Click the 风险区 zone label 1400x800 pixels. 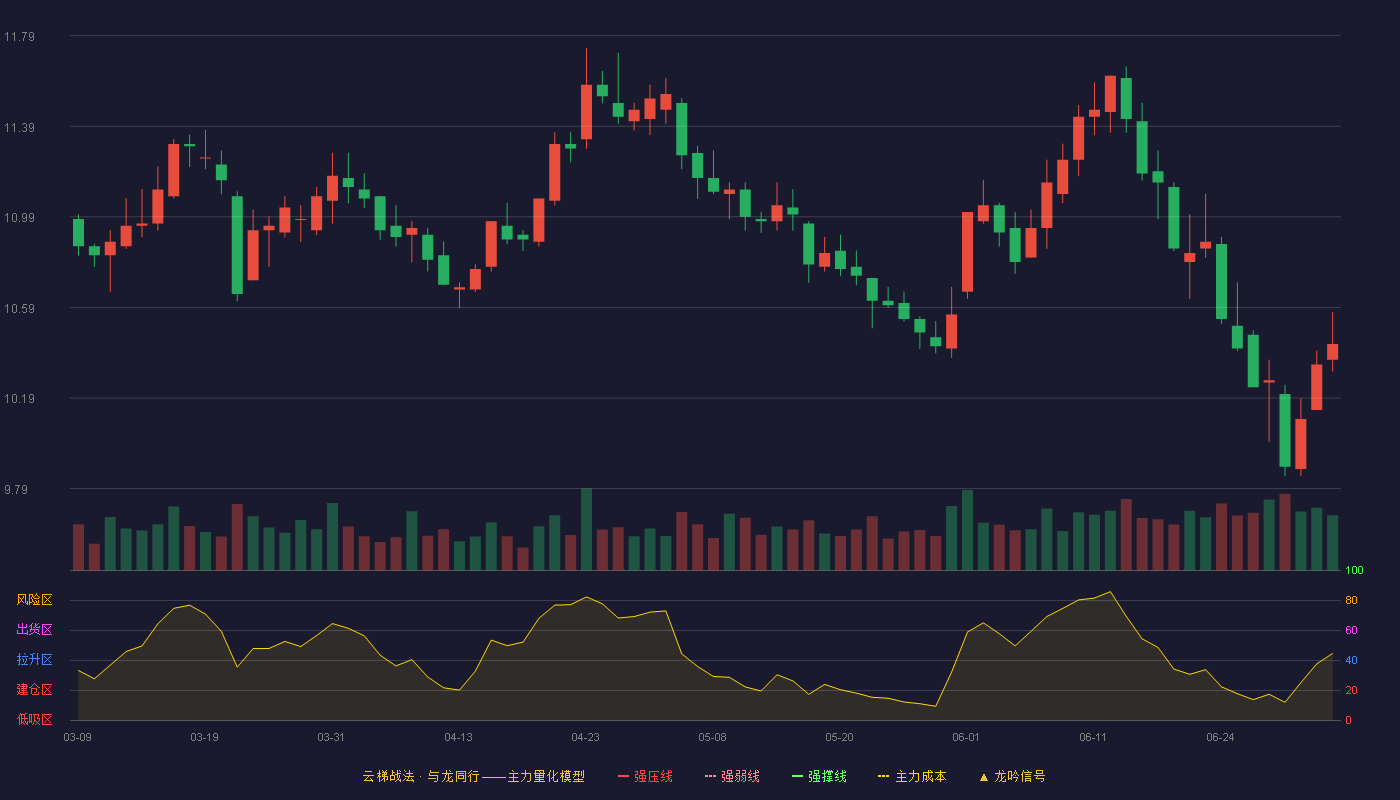pos(35,600)
